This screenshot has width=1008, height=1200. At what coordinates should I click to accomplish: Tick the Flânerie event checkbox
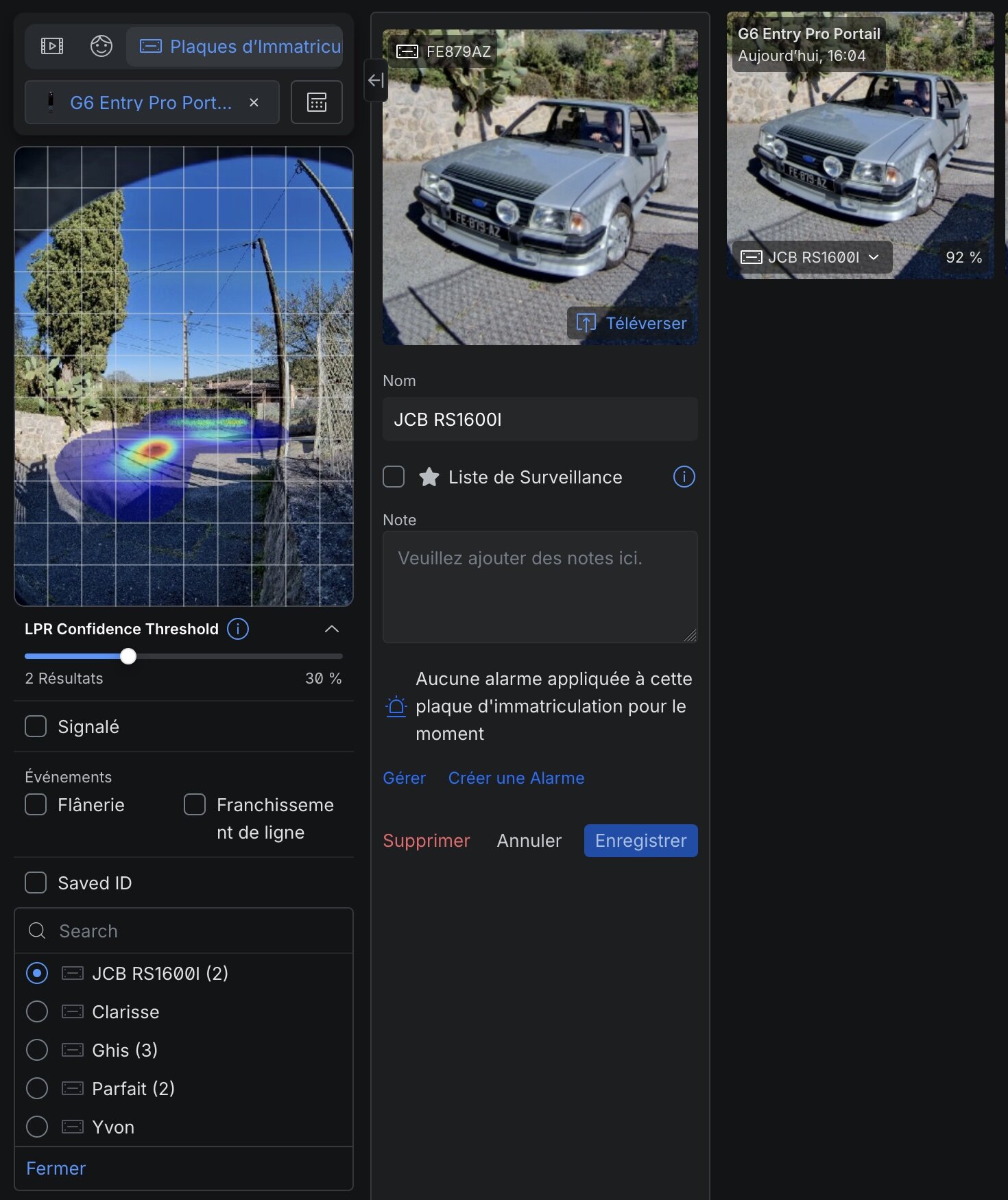[x=36, y=804]
